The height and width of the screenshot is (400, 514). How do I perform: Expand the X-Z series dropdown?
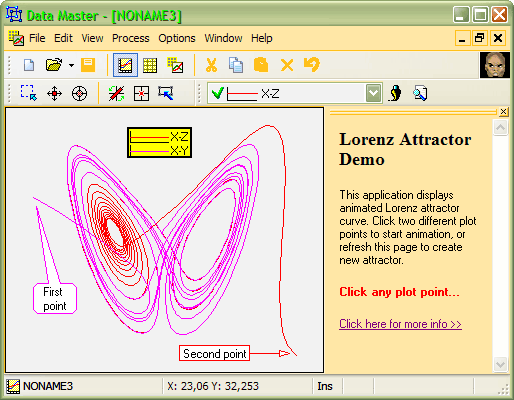(373, 93)
